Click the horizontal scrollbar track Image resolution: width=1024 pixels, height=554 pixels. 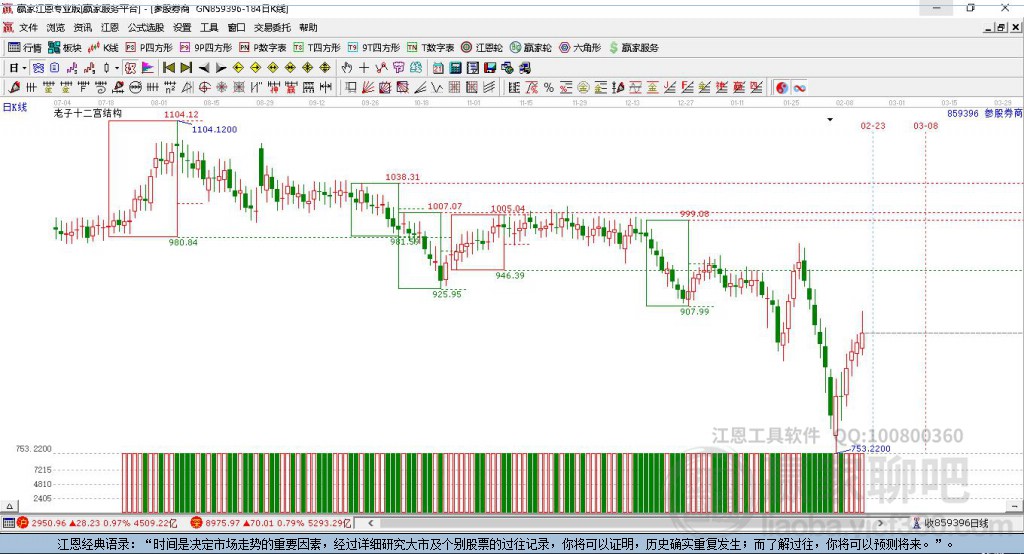click(x=626, y=523)
